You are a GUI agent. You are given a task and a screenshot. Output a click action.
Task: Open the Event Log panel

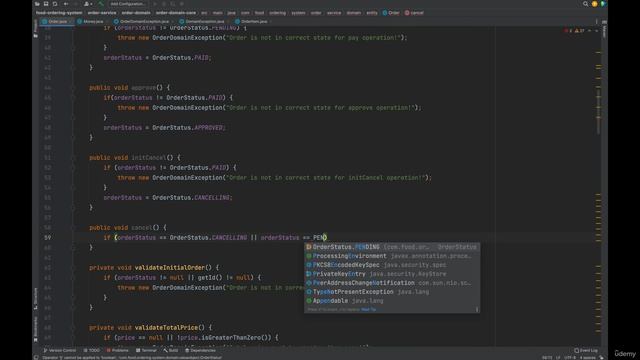pyautogui.click(x=586, y=350)
